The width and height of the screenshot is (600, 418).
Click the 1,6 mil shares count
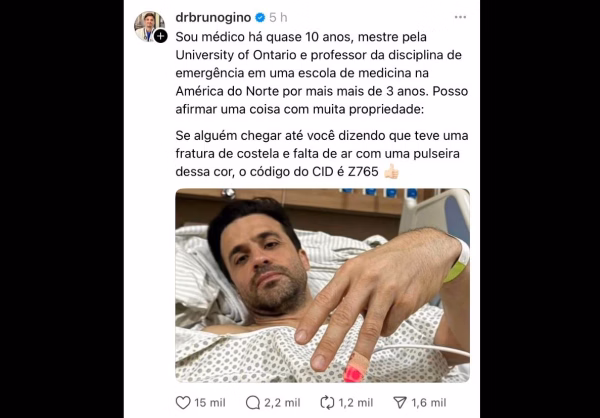coord(429,403)
